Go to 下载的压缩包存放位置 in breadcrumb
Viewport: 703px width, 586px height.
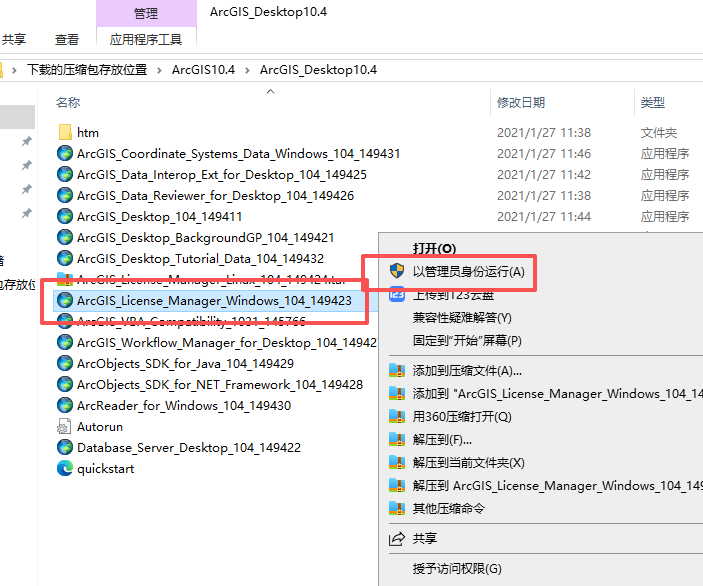(x=87, y=70)
